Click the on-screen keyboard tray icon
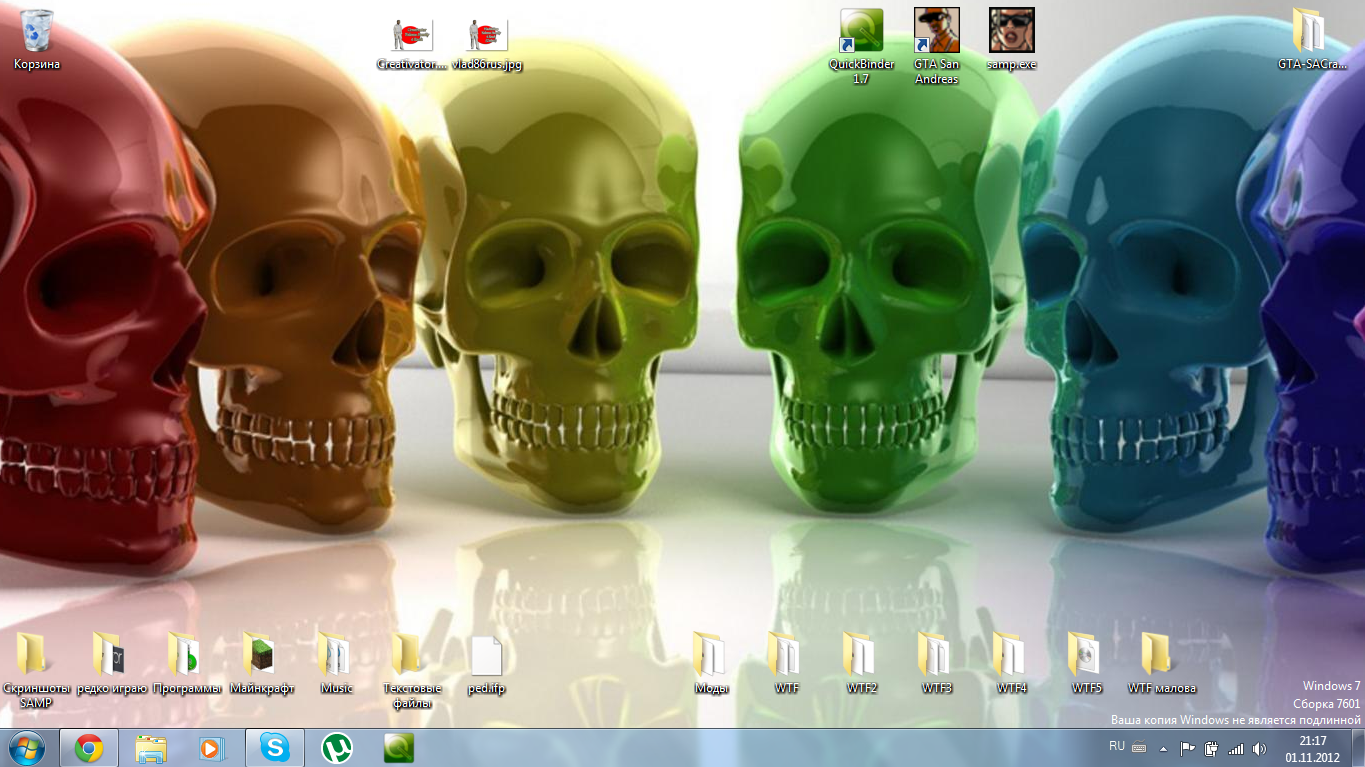 pyautogui.click(x=1138, y=747)
